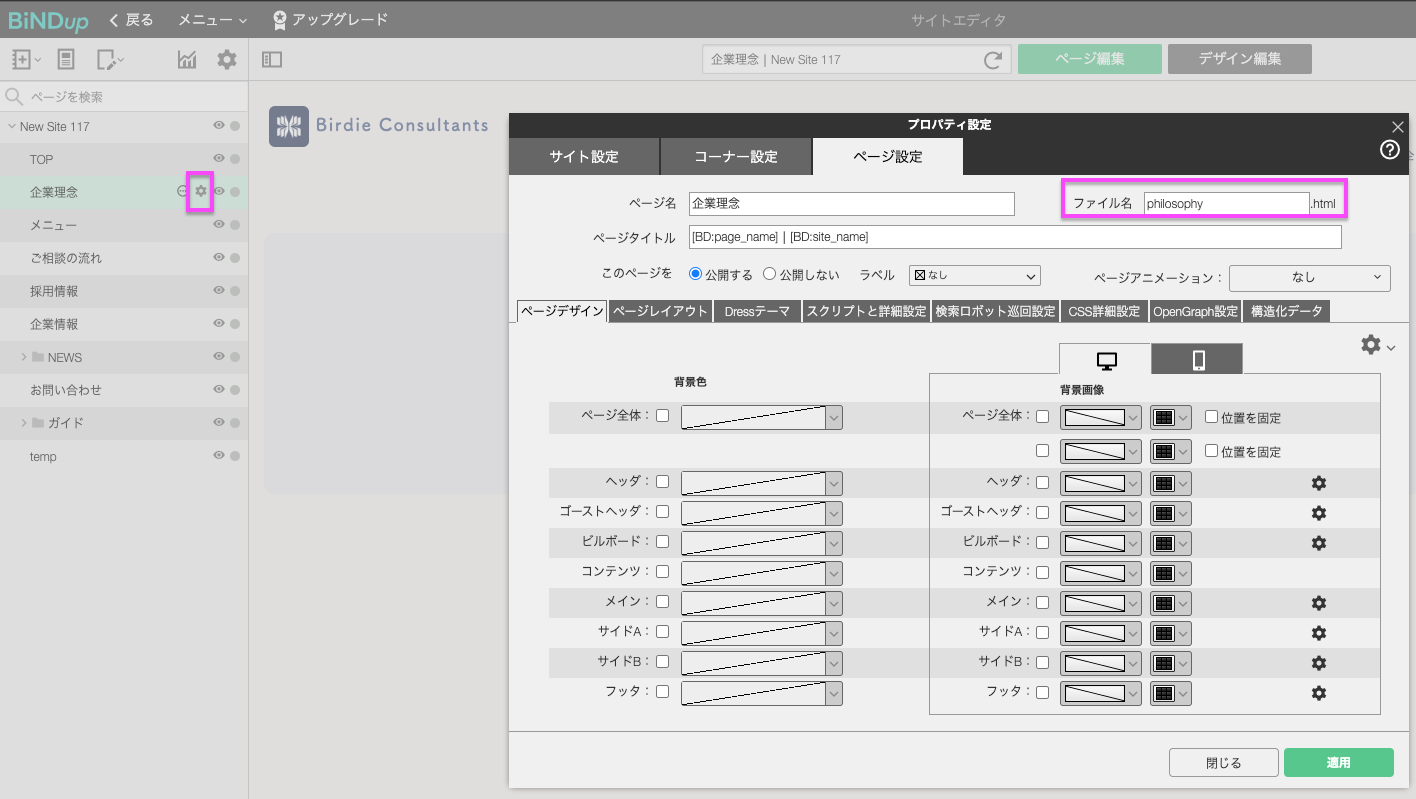
Task: Click the アップグレード badge icon
Action: click(280, 19)
